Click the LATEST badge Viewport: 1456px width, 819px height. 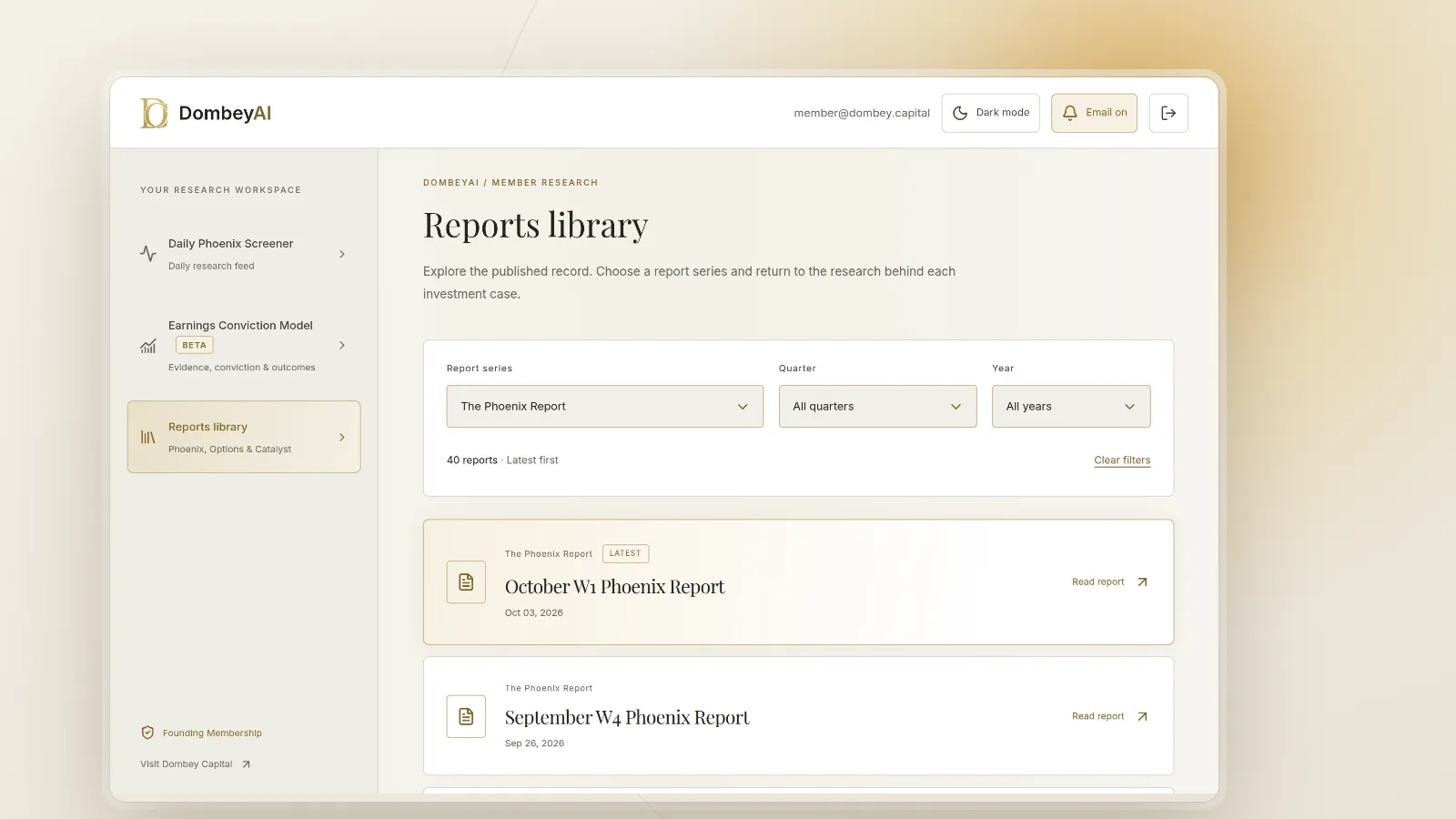(625, 553)
